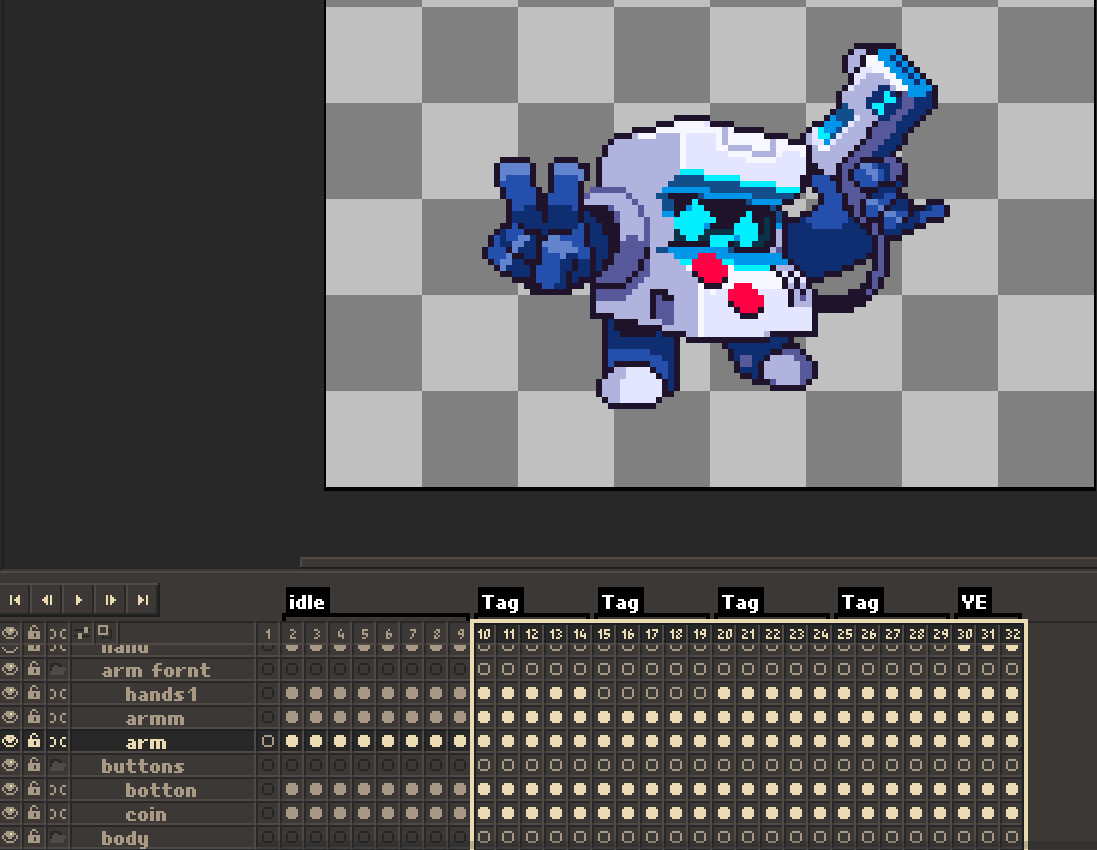Collapse the body group folder

coord(58,837)
